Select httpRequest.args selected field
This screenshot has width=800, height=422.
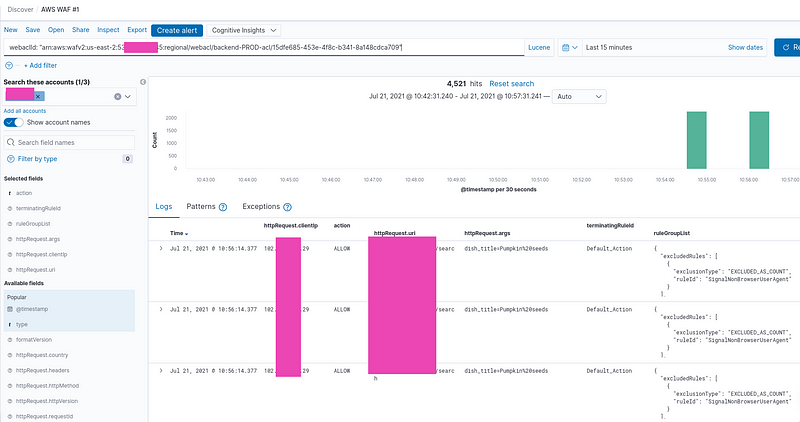click(x=37, y=239)
